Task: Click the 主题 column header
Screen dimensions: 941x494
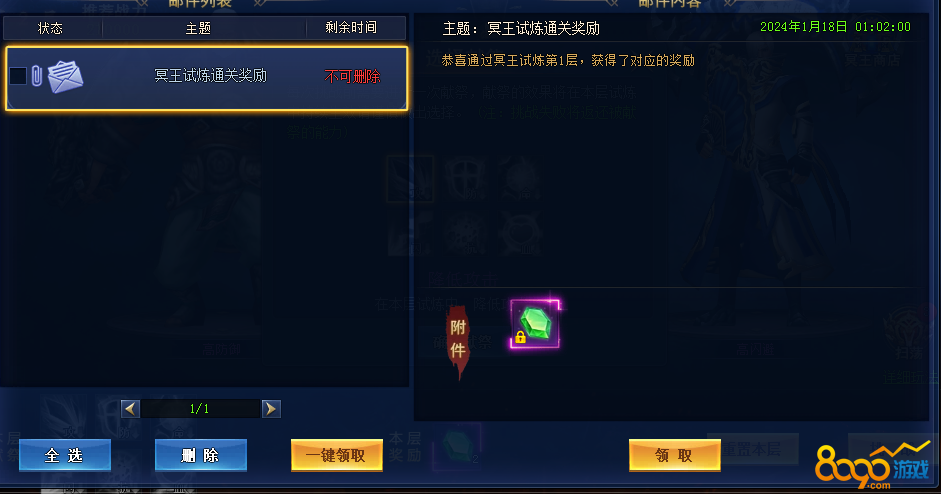Action: [x=199, y=28]
